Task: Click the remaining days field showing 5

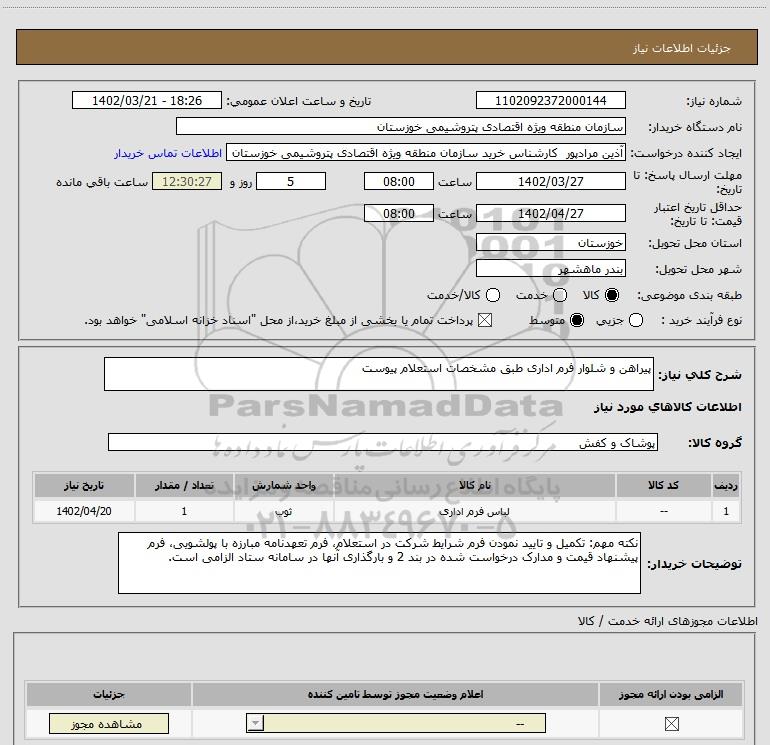Action: pyautogui.click(x=291, y=181)
